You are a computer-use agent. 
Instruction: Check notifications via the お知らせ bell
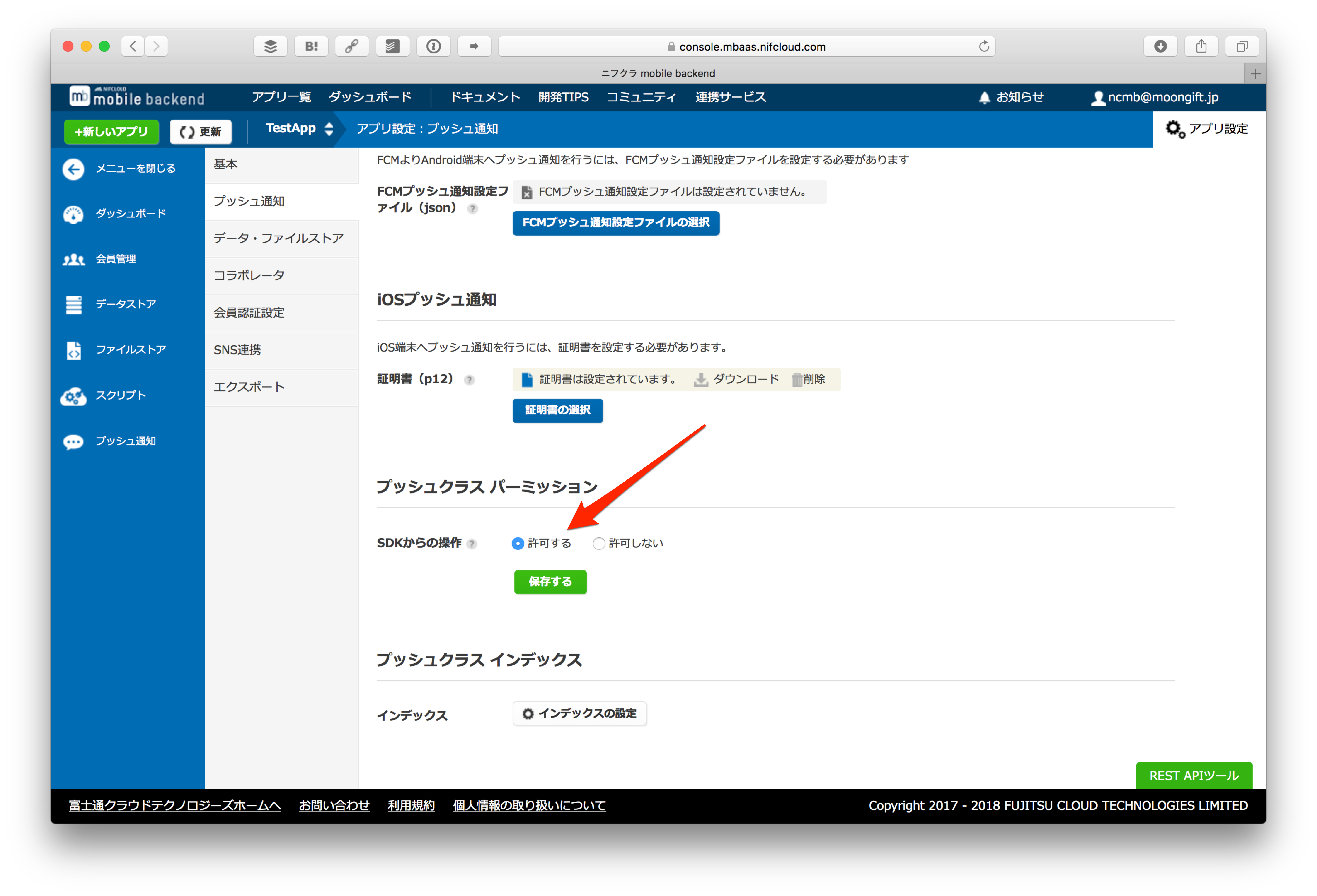click(984, 97)
